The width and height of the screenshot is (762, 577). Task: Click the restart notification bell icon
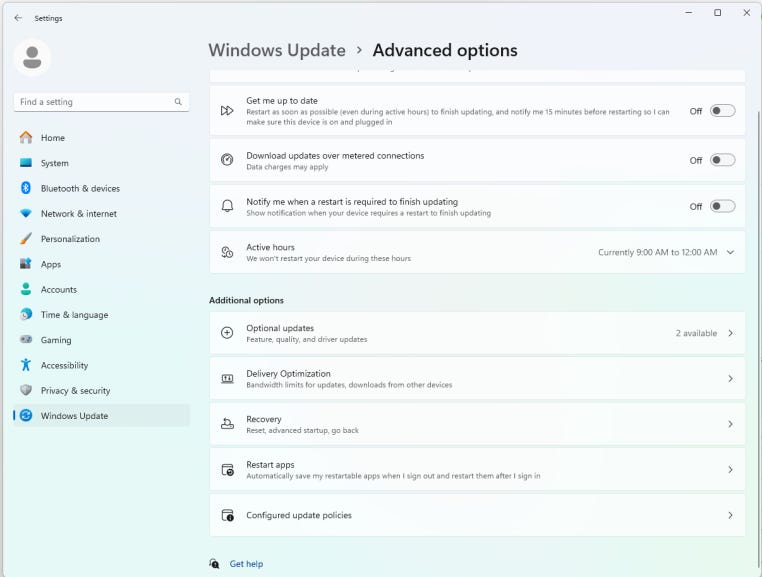tap(227, 206)
